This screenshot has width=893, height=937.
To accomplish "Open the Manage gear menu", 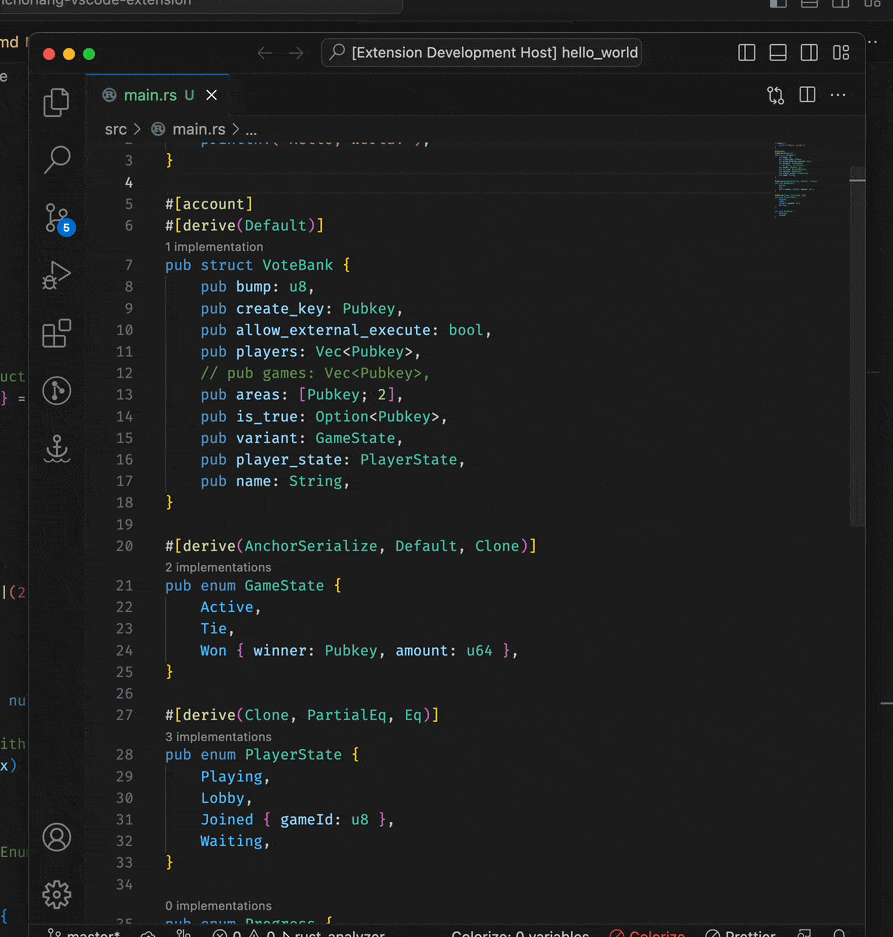I will [57, 895].
